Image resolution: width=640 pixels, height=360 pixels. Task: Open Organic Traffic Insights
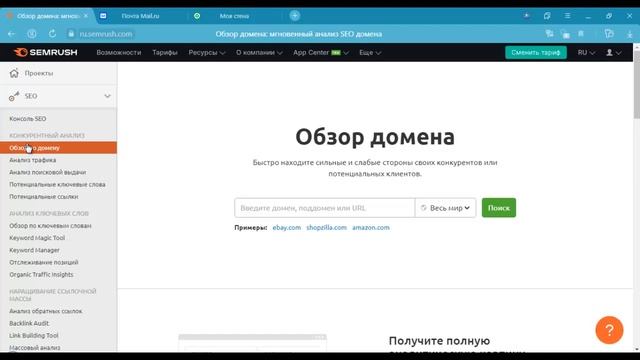coord(41,275)
